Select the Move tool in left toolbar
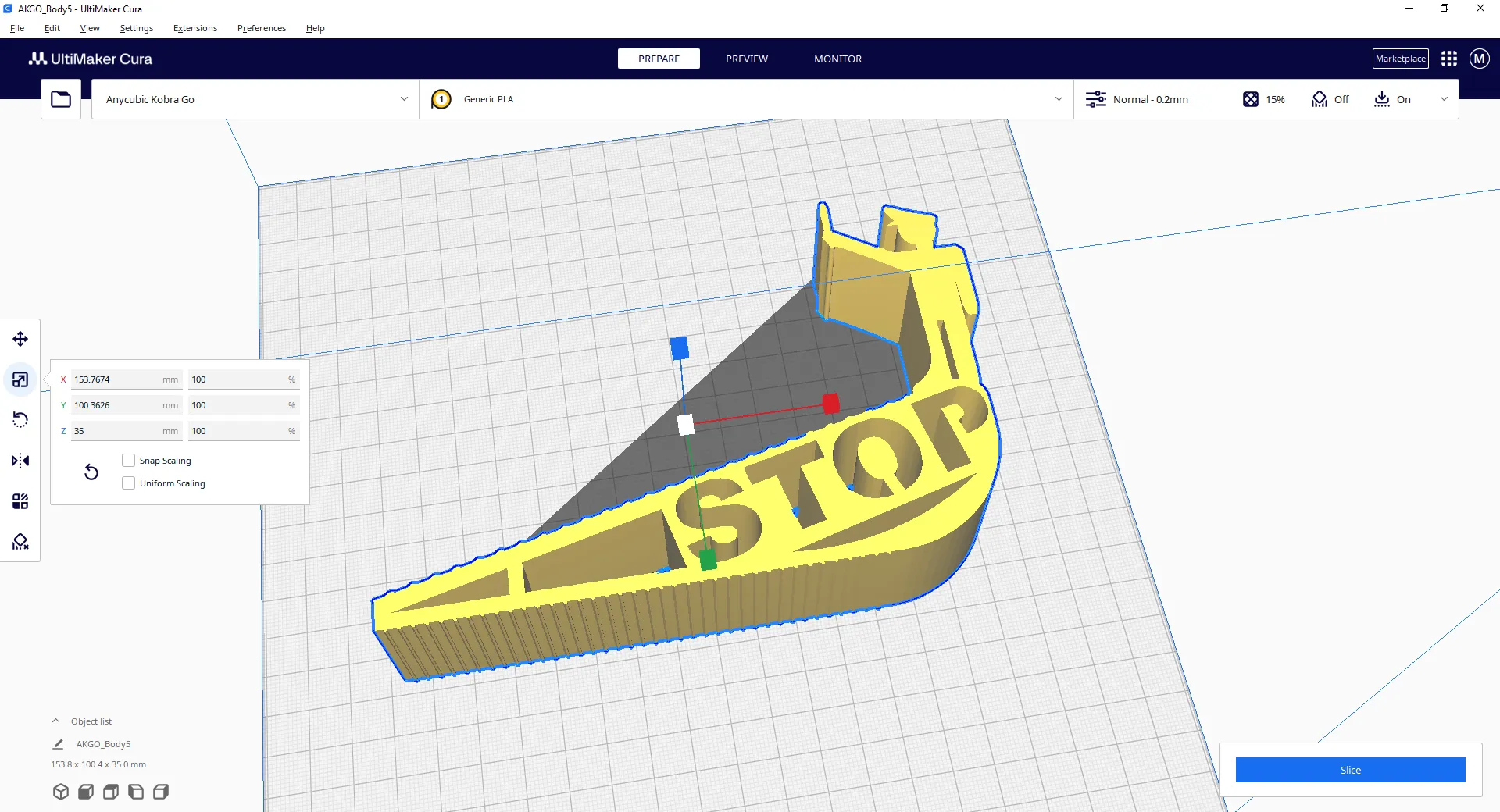This screenshot has width=1500, height=812. pos(20,339)
